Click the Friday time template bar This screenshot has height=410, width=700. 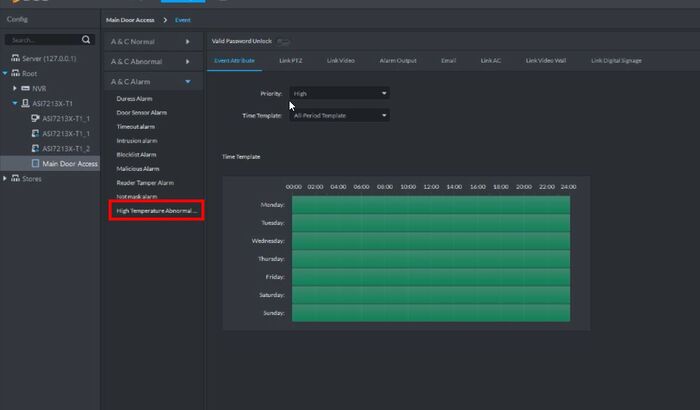[431, 277]
